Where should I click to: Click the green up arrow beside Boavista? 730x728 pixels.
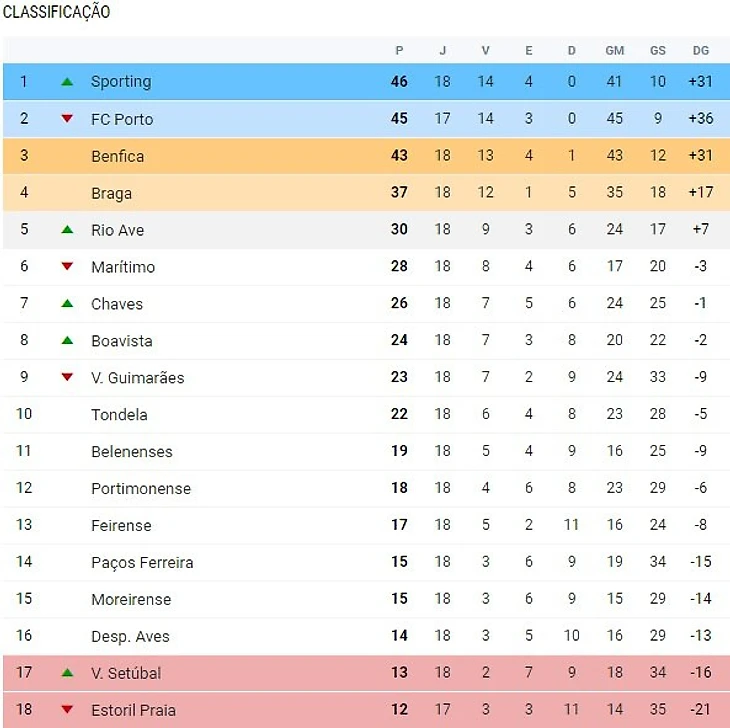click(x=67, y=341)
